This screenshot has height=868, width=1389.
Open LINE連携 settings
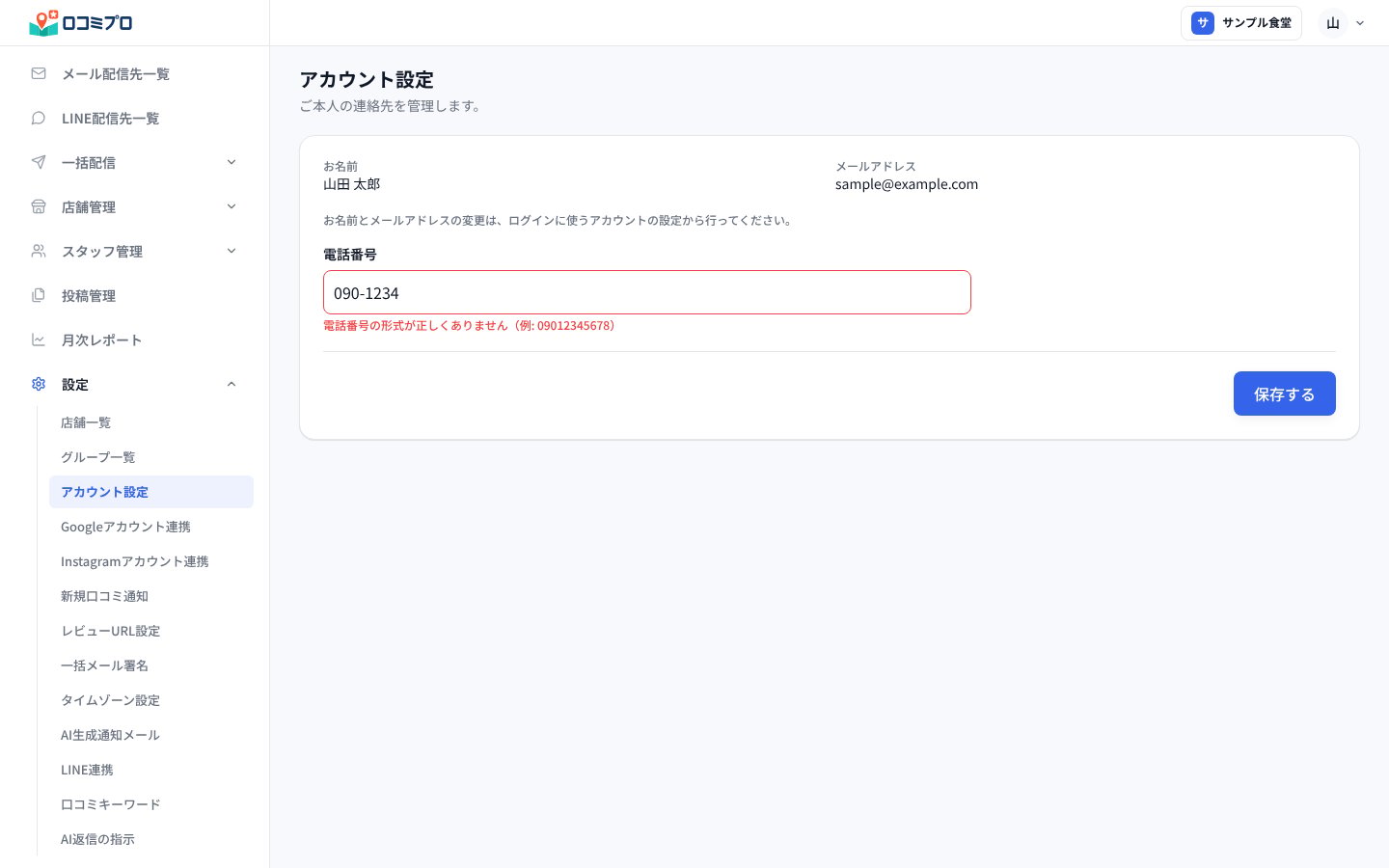[x=151, y=770]
